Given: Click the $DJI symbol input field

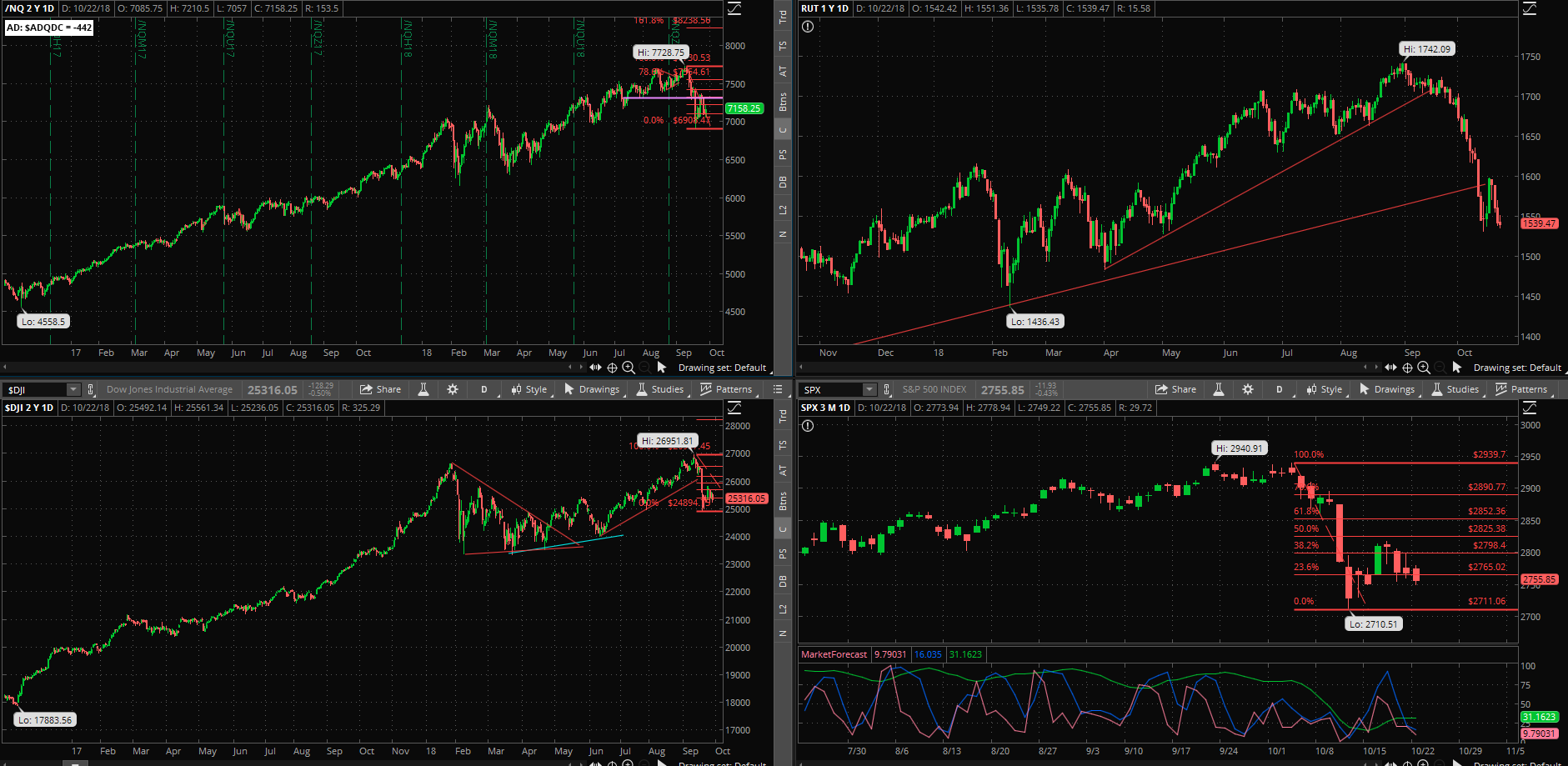Looking at the screenshot, I should [x=35, y=389].
